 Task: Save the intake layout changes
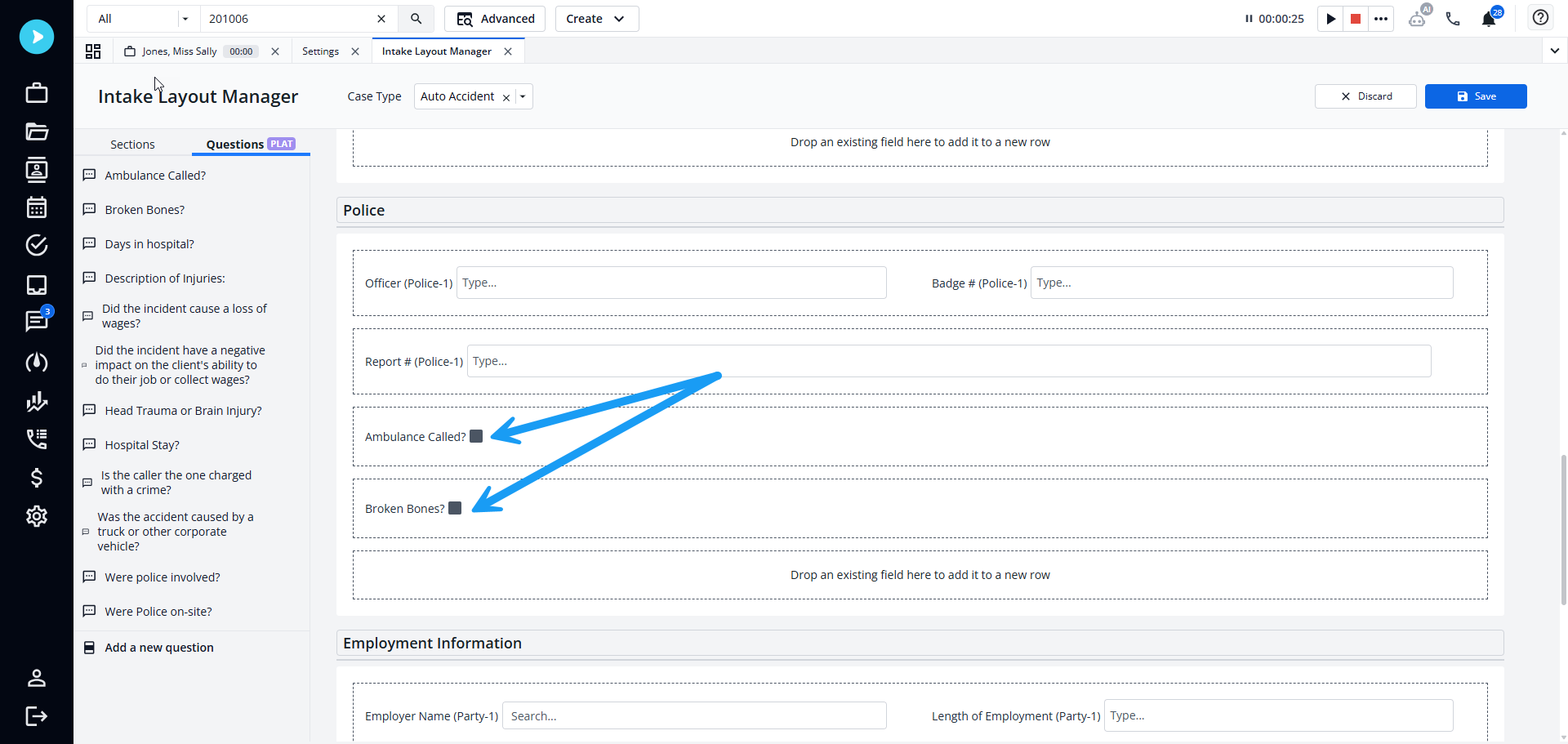click(x=1476, y=96)
